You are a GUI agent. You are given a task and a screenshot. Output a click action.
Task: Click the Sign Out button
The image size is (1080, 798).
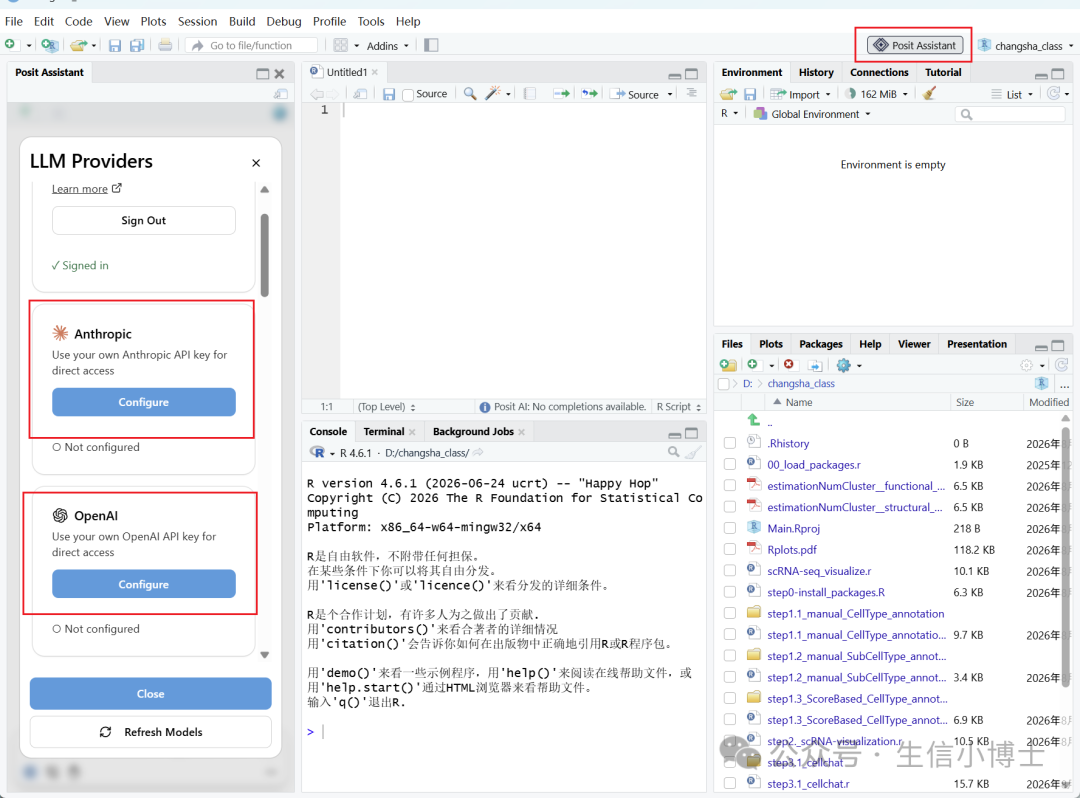pyautogui.click(x=143, y=220)
